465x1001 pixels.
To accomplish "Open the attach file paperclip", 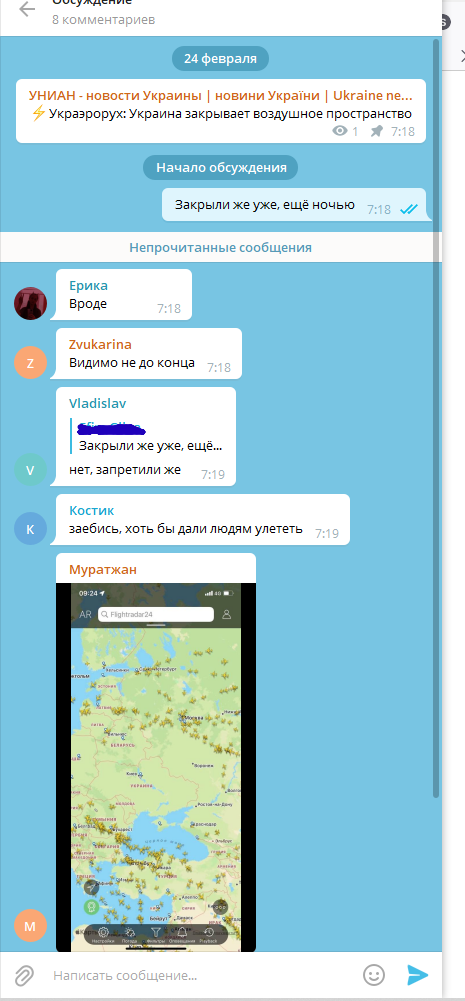I will [24, 975].
